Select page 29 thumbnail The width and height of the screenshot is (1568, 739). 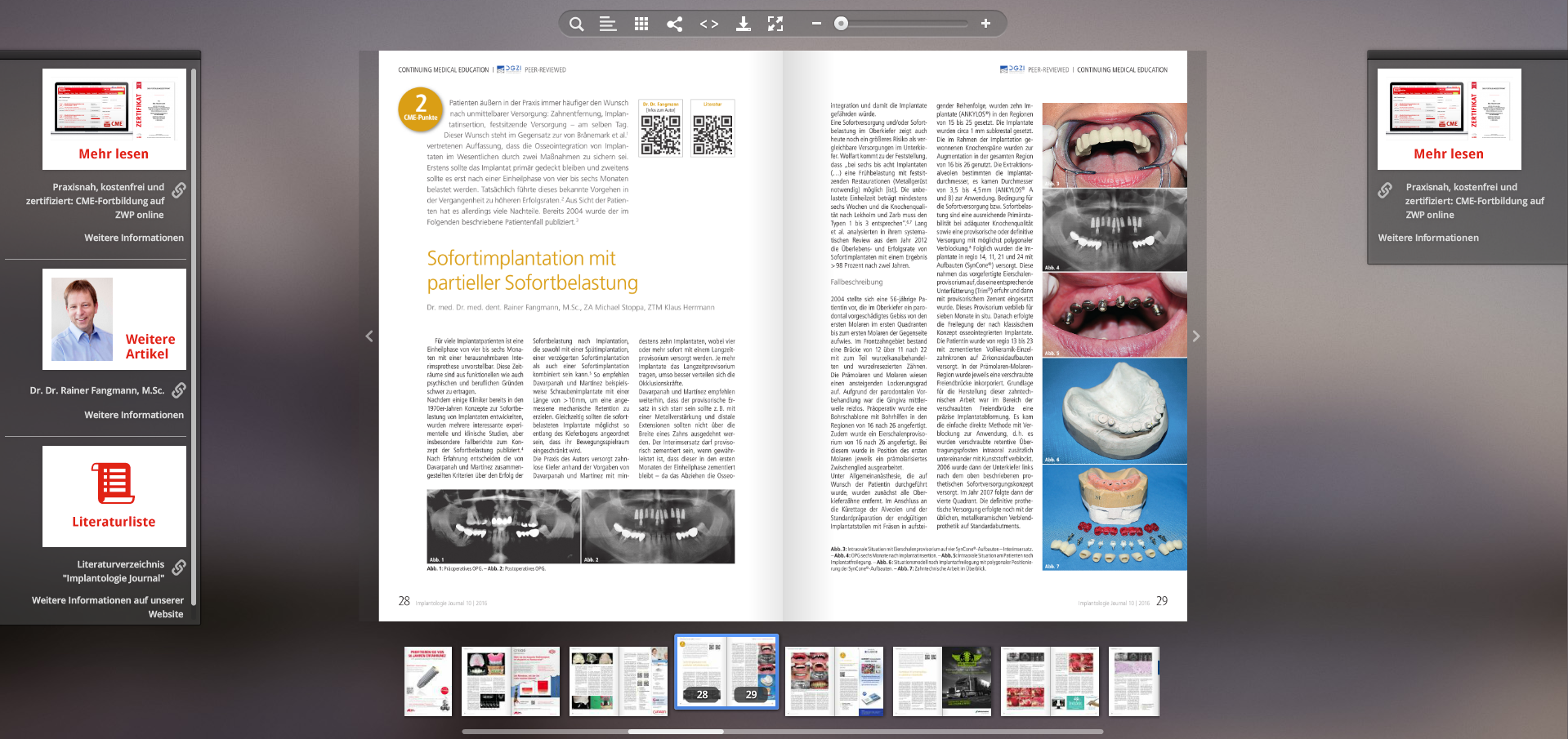coord(751,671)
